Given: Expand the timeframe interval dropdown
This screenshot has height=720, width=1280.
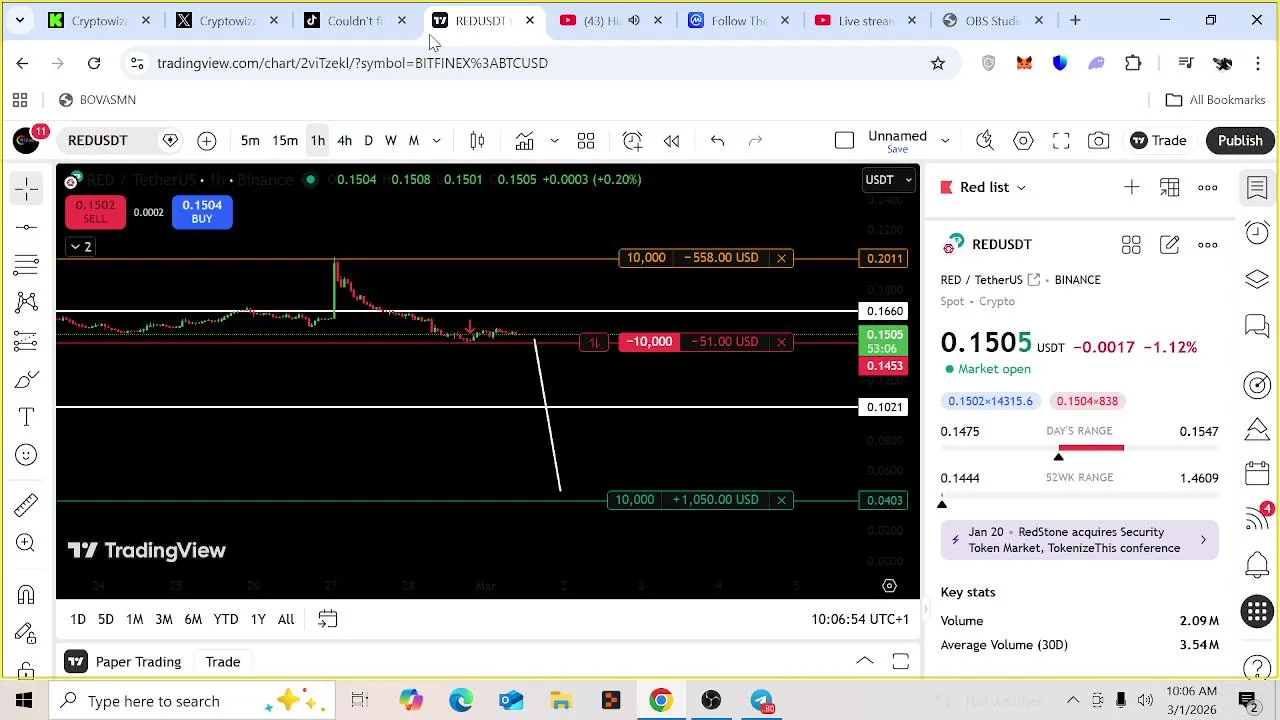Looking at the screenshot, I should pyautogui.click(x=436, y=141).
